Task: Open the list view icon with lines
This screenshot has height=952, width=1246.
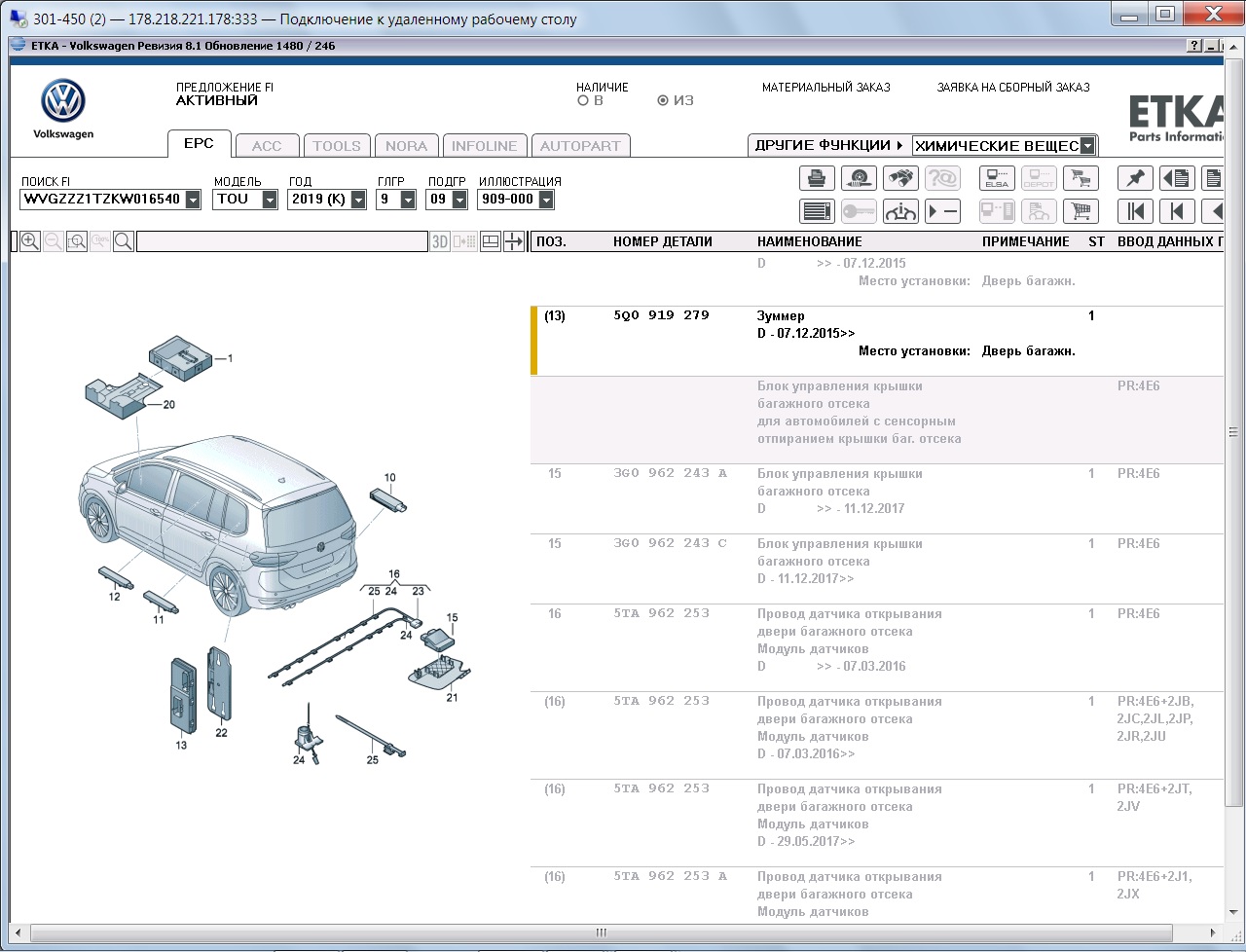Action: [x=818, y=211]
